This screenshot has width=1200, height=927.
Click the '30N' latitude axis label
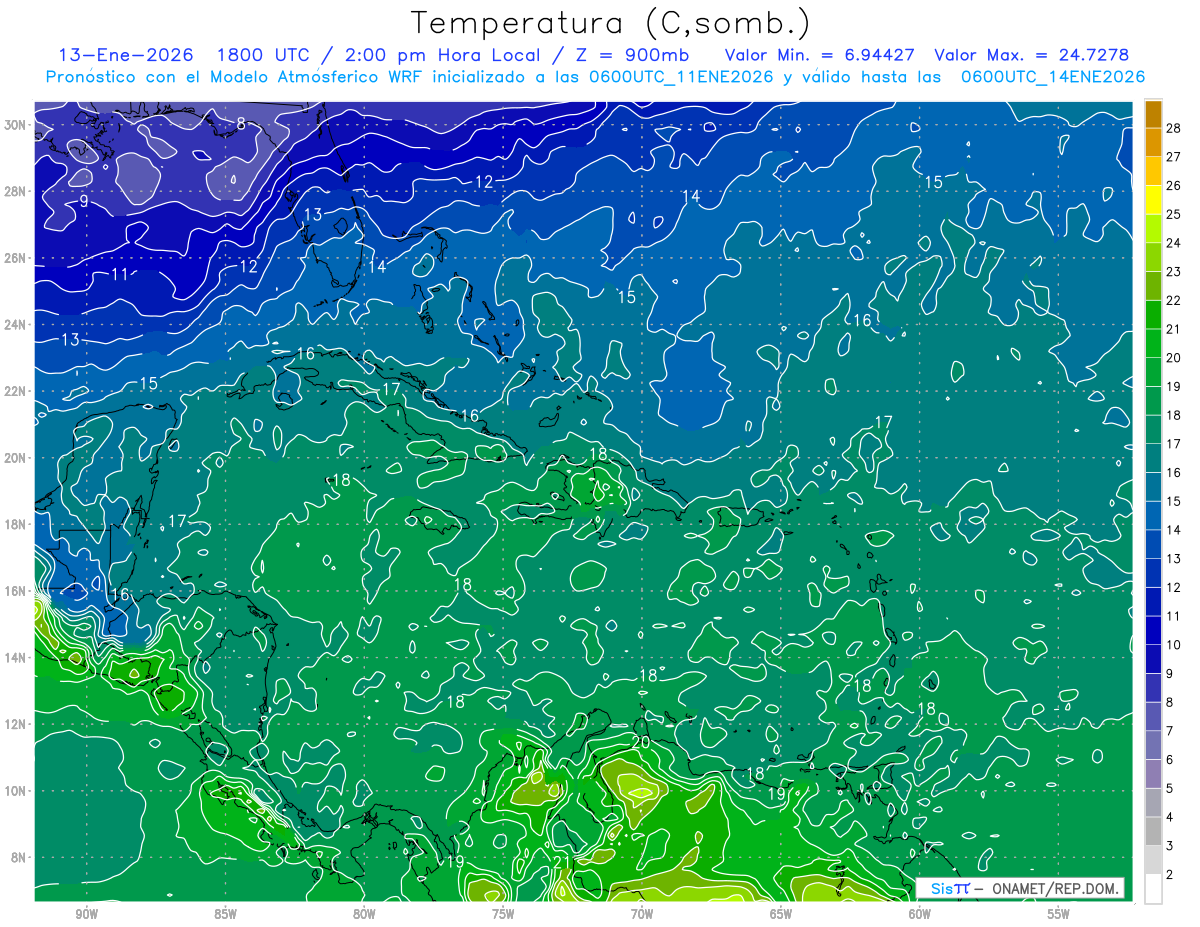pyautogui.click(x=15, y=125)
